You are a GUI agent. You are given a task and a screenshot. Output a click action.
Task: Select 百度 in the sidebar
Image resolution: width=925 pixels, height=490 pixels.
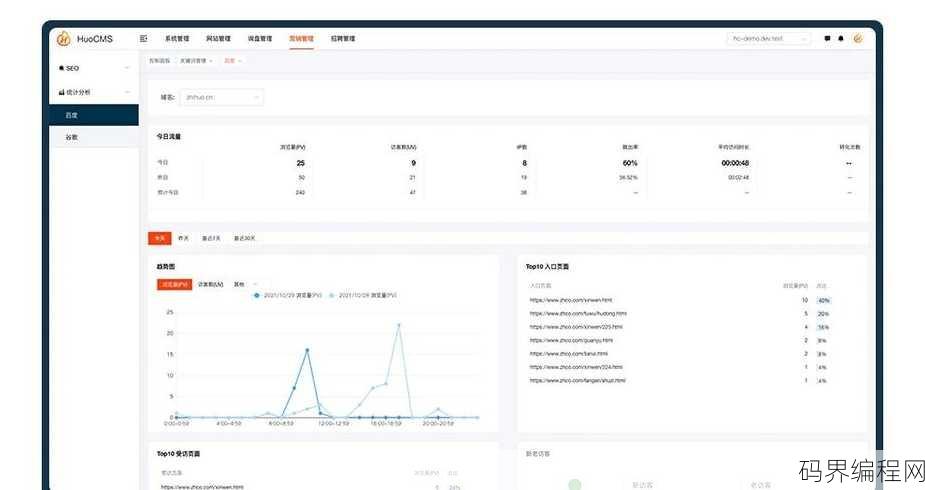tap(94, 115)
